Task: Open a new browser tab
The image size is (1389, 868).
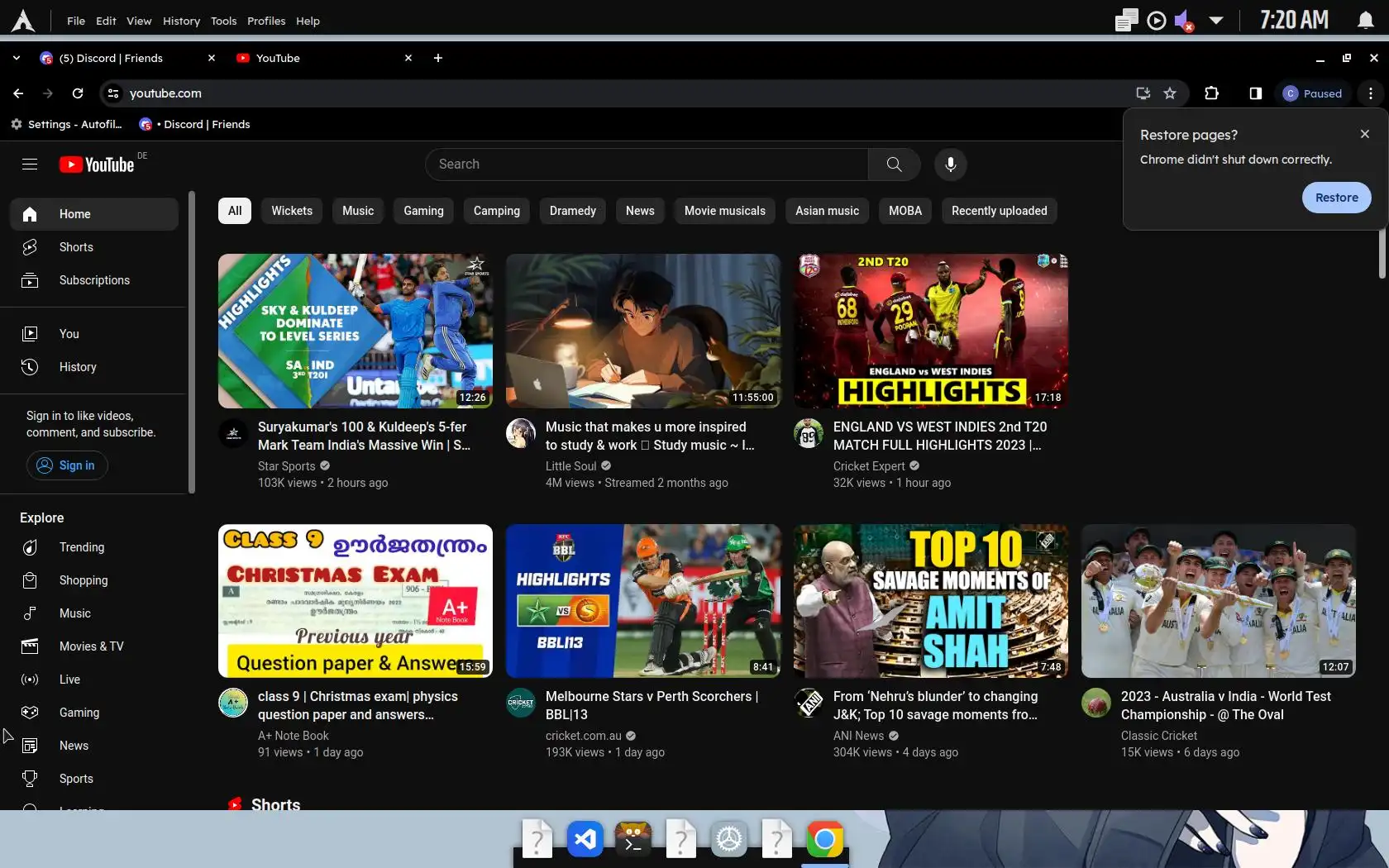Action: 438,58
